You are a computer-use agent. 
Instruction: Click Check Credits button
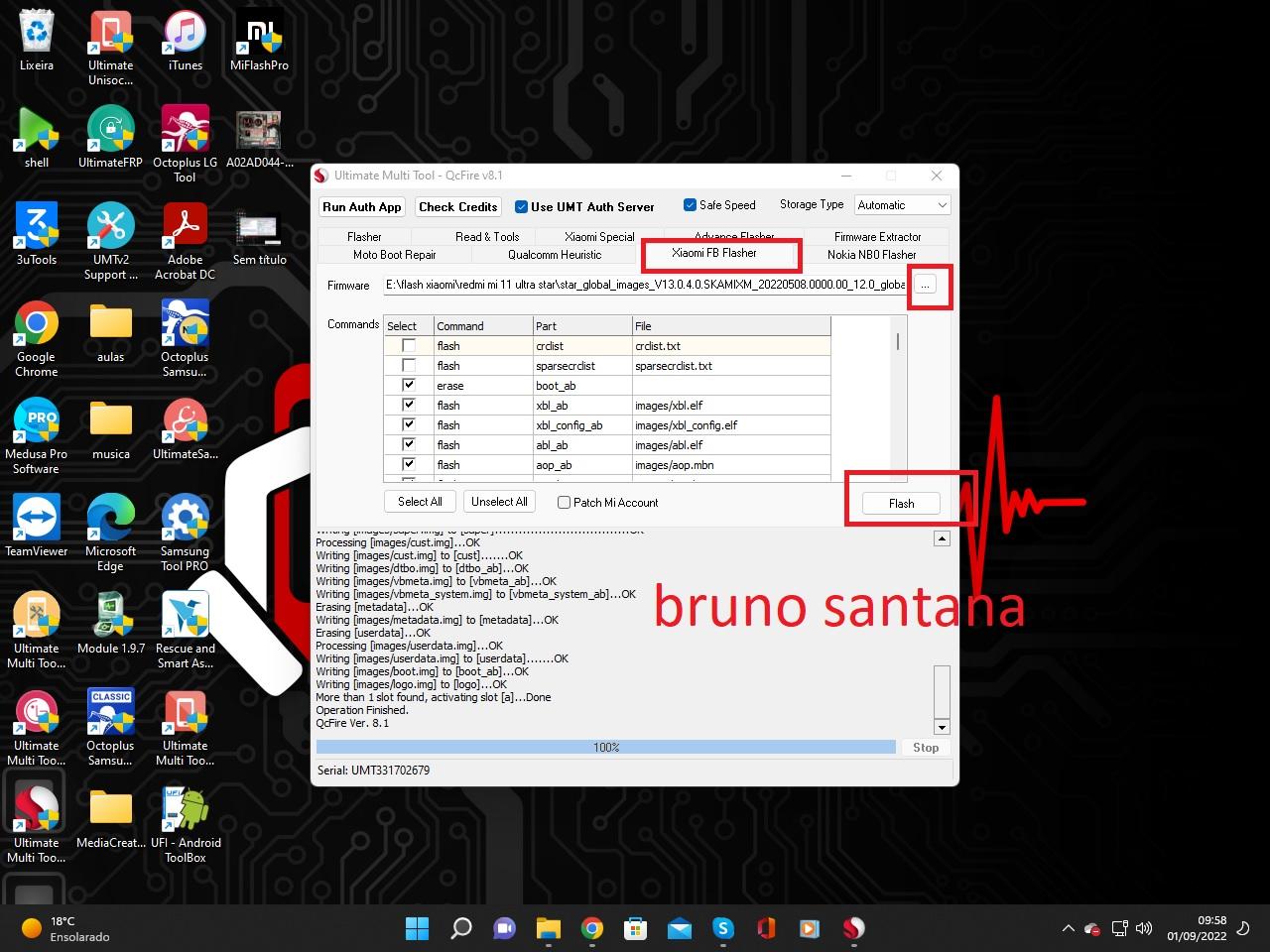[x=457, y=207]
